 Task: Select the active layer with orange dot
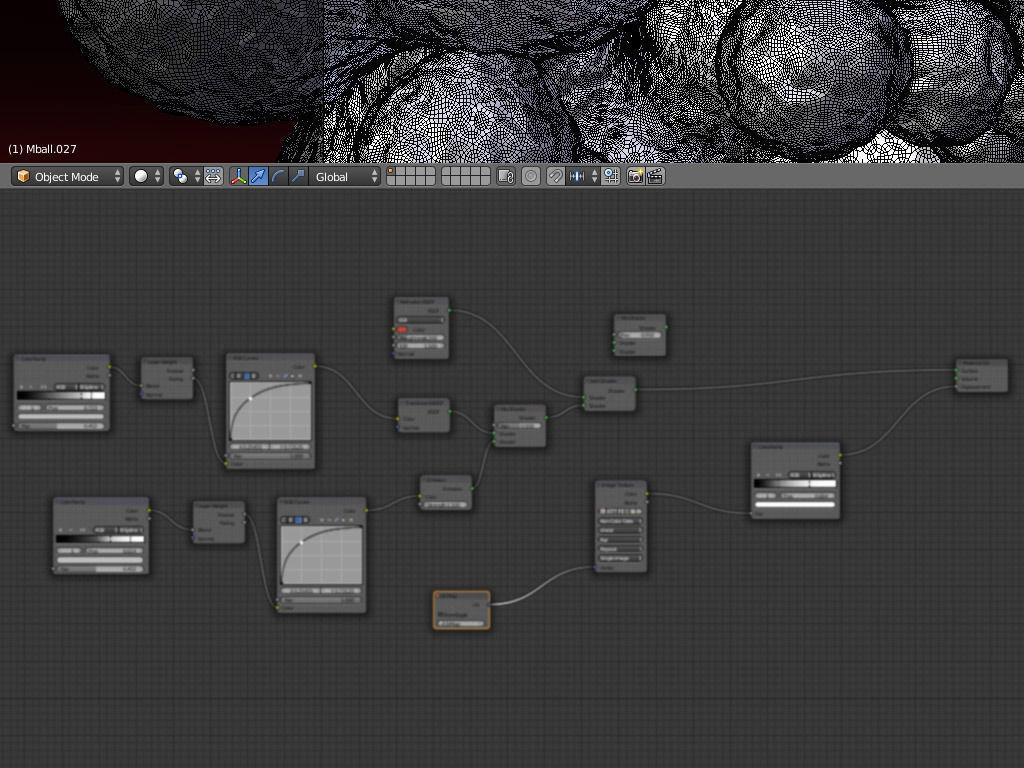[x=391, y=172]
